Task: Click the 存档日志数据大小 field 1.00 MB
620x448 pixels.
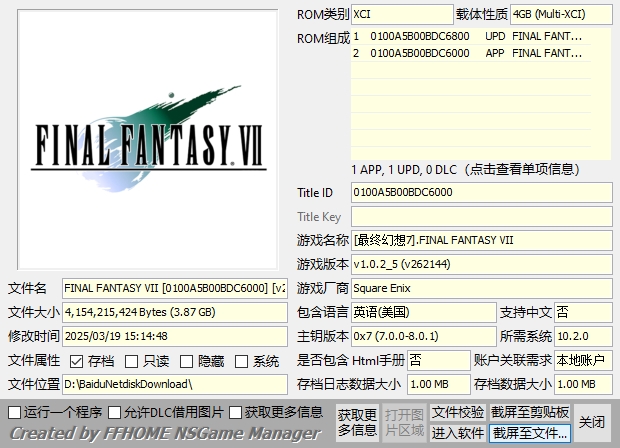Action: click(x=439, y=384)
